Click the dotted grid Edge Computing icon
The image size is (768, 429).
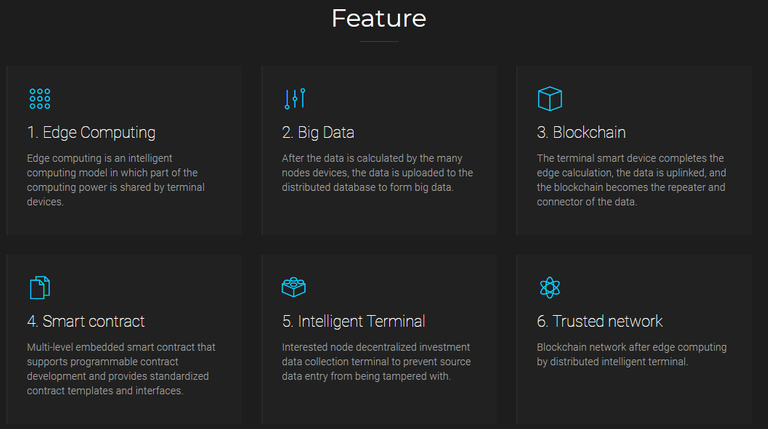pos(40,99)
